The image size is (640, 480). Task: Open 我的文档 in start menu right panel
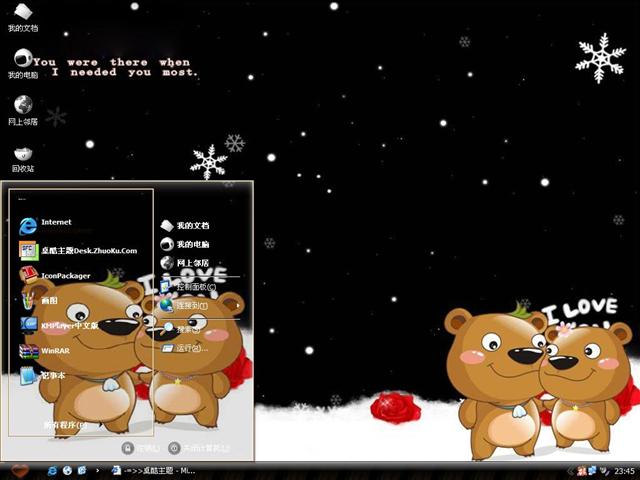click(x=184, y=225)
